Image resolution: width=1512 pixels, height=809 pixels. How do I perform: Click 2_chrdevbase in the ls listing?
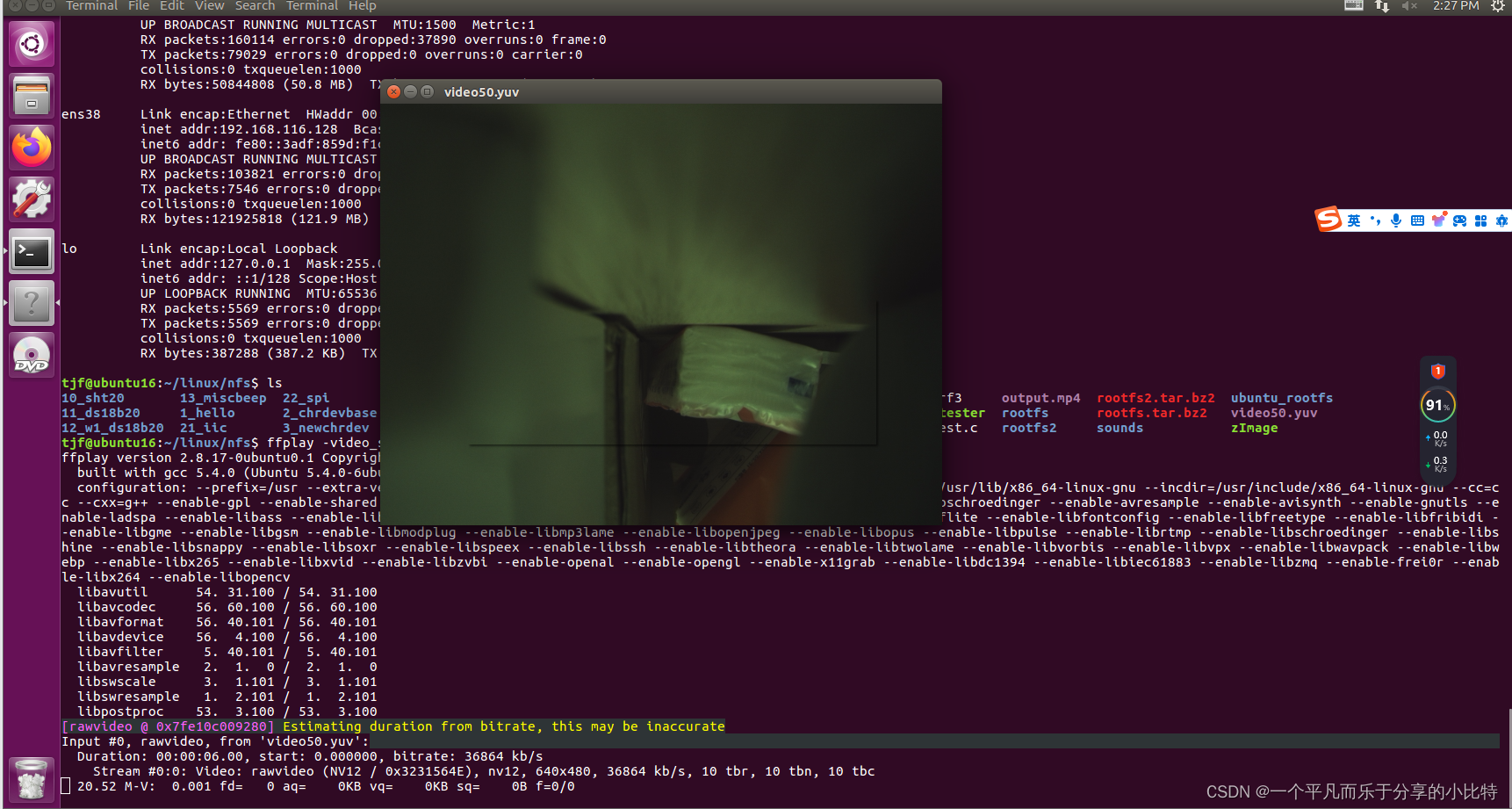click(x=329, y=413)
